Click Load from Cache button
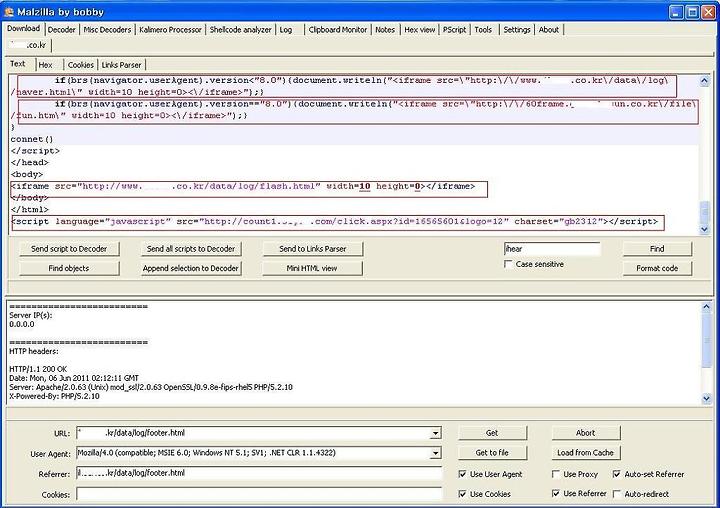Screen dimensions: 720x508 pos(586,452)
